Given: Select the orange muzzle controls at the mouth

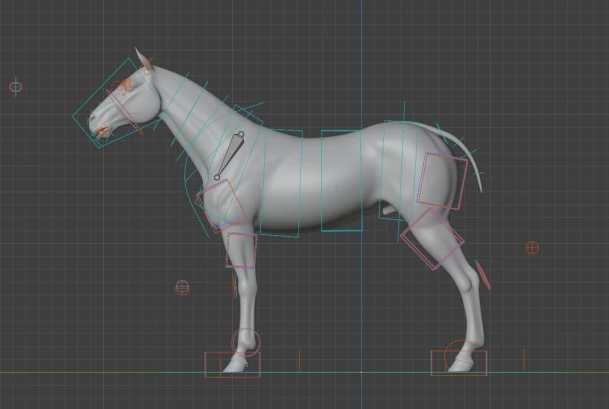Looking at the screenshot, I should 100,130.
